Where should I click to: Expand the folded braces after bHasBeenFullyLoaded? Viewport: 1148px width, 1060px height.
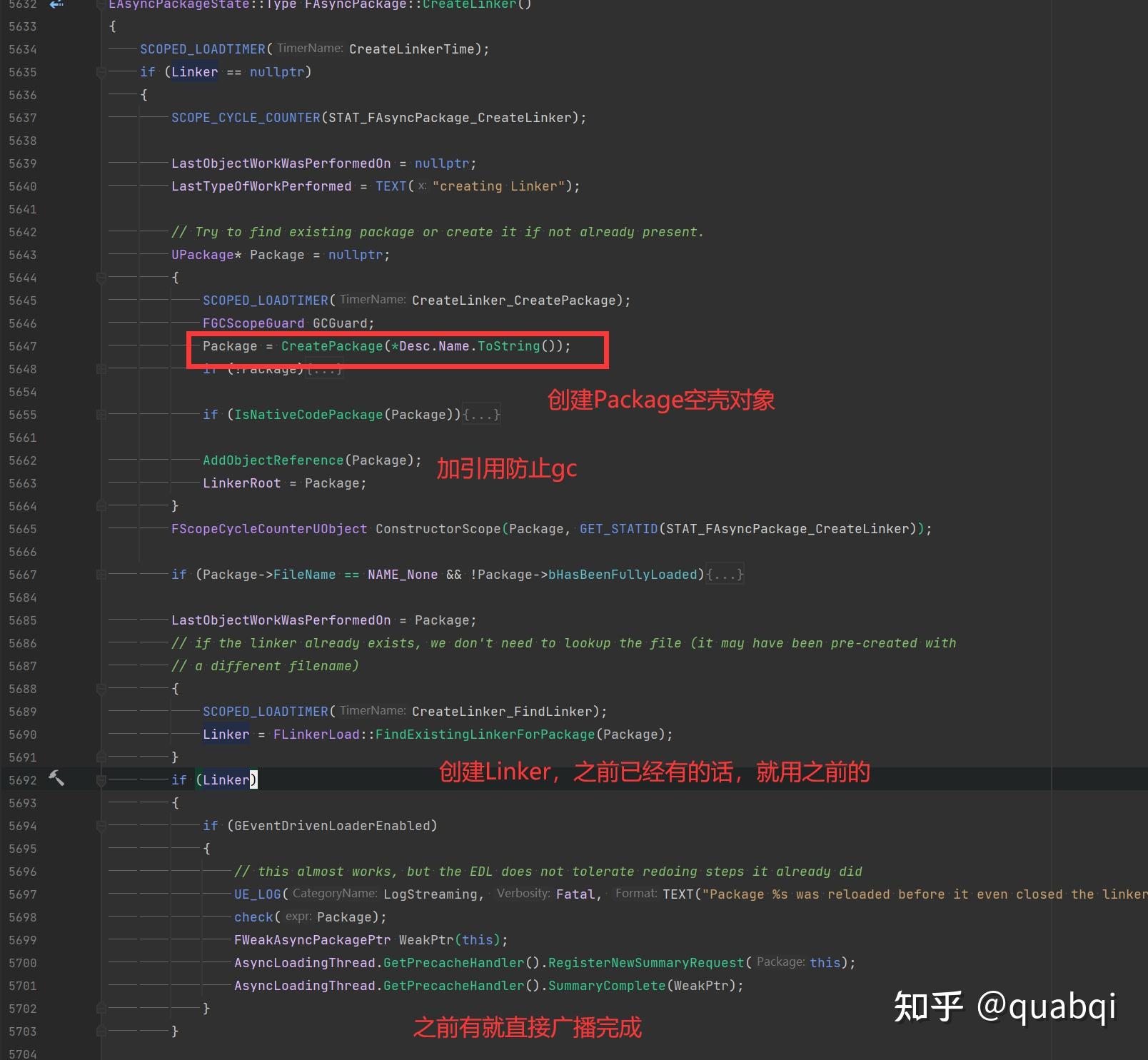pos(725,575)
